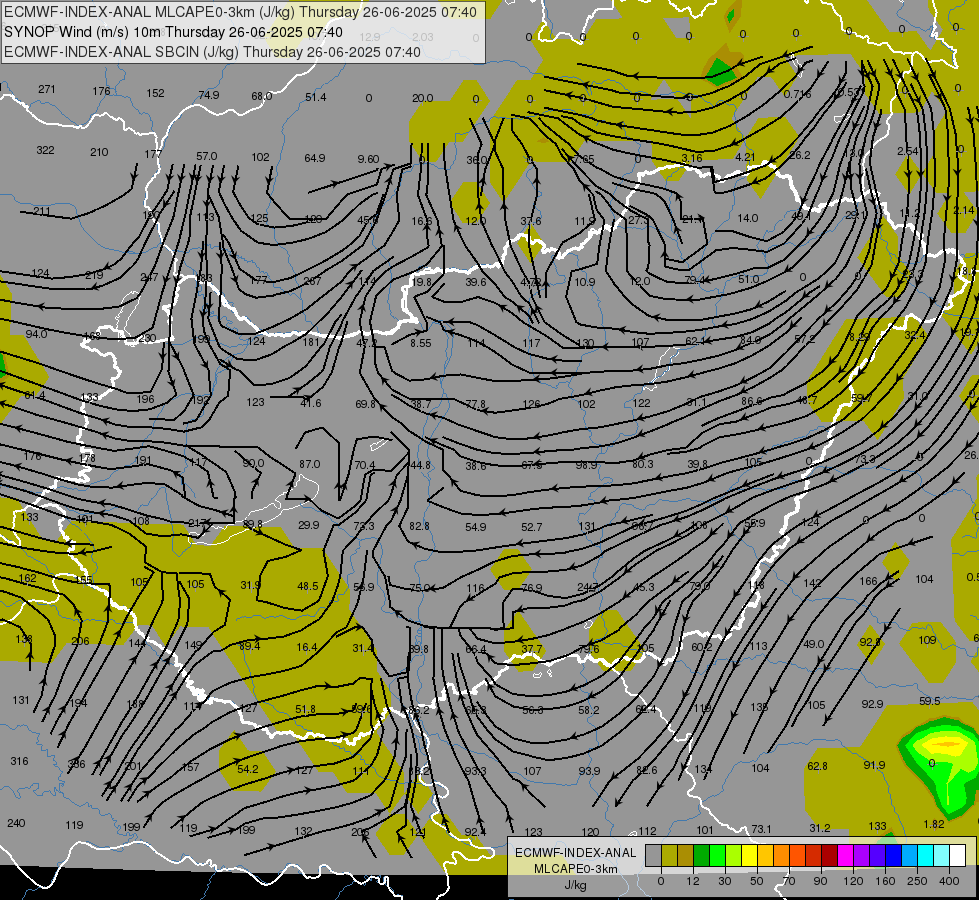Click the cyan legend swatch before 400 tick

(x=925, y=855)
